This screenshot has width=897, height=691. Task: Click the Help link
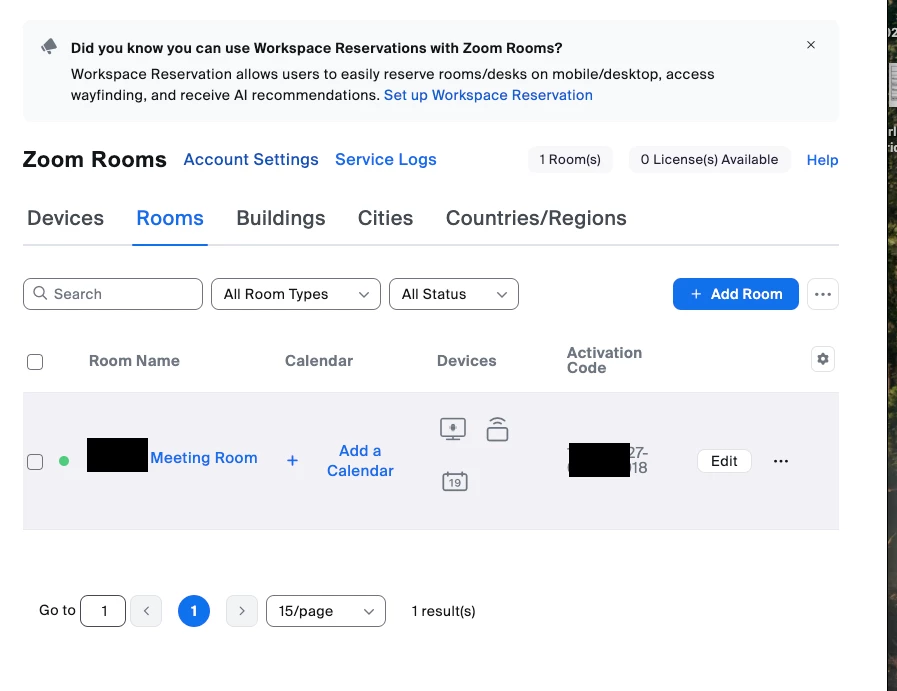tap(822, 160)
